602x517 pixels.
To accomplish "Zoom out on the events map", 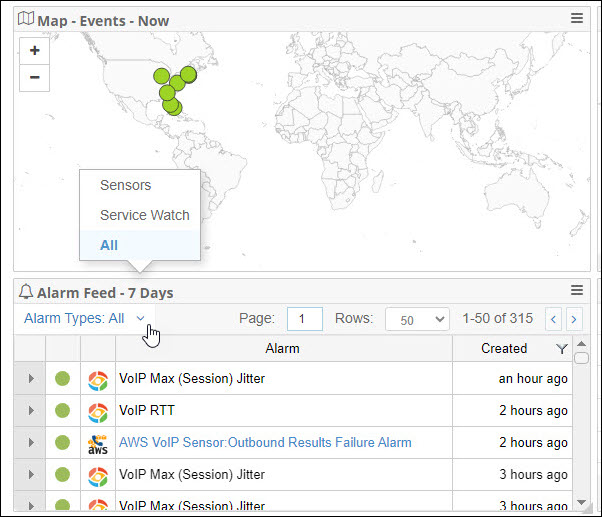I will click(35, 77).
